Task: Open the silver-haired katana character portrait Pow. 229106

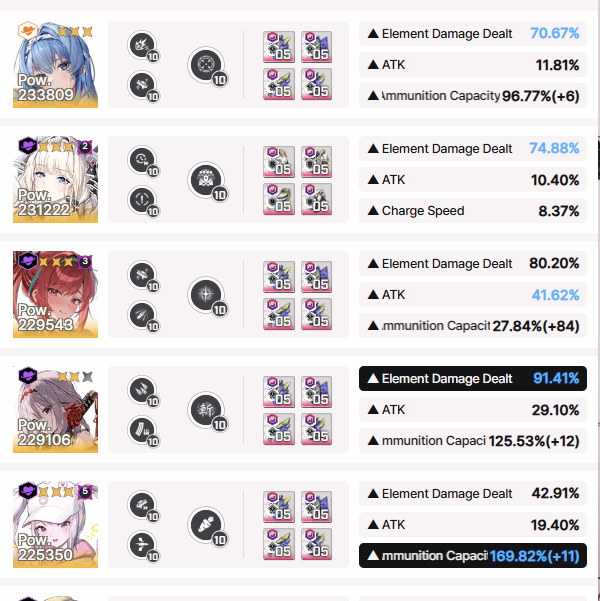Action: point(56,409)
